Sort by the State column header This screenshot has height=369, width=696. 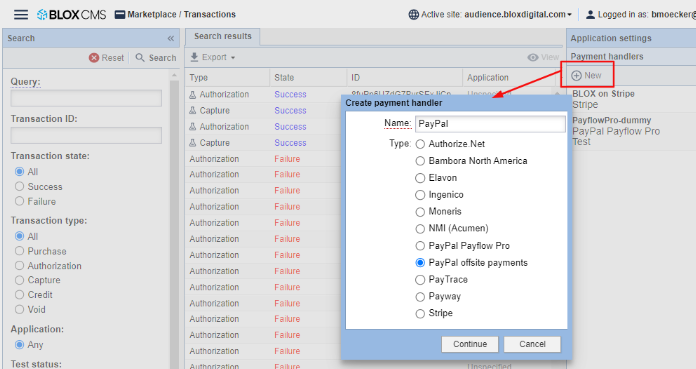(308, 78)
